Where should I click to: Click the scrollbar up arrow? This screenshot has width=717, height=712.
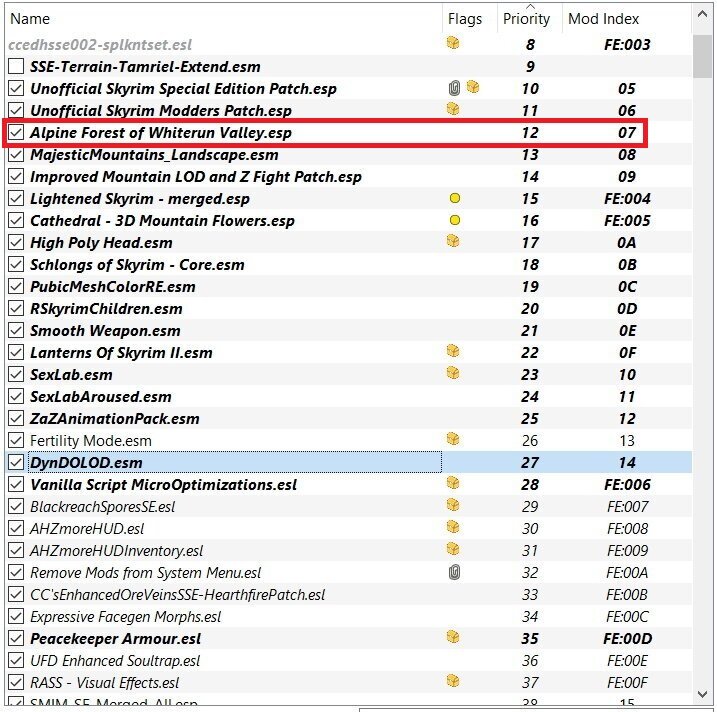click(x=702, y=15)
